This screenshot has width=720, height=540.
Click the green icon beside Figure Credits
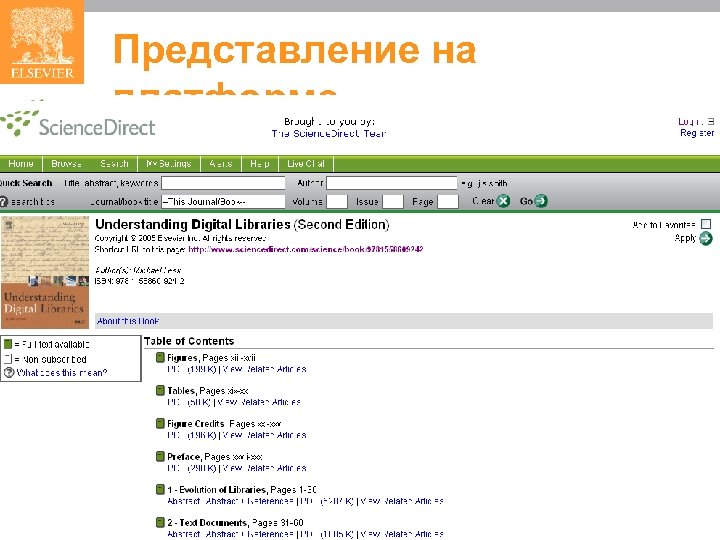160,423
